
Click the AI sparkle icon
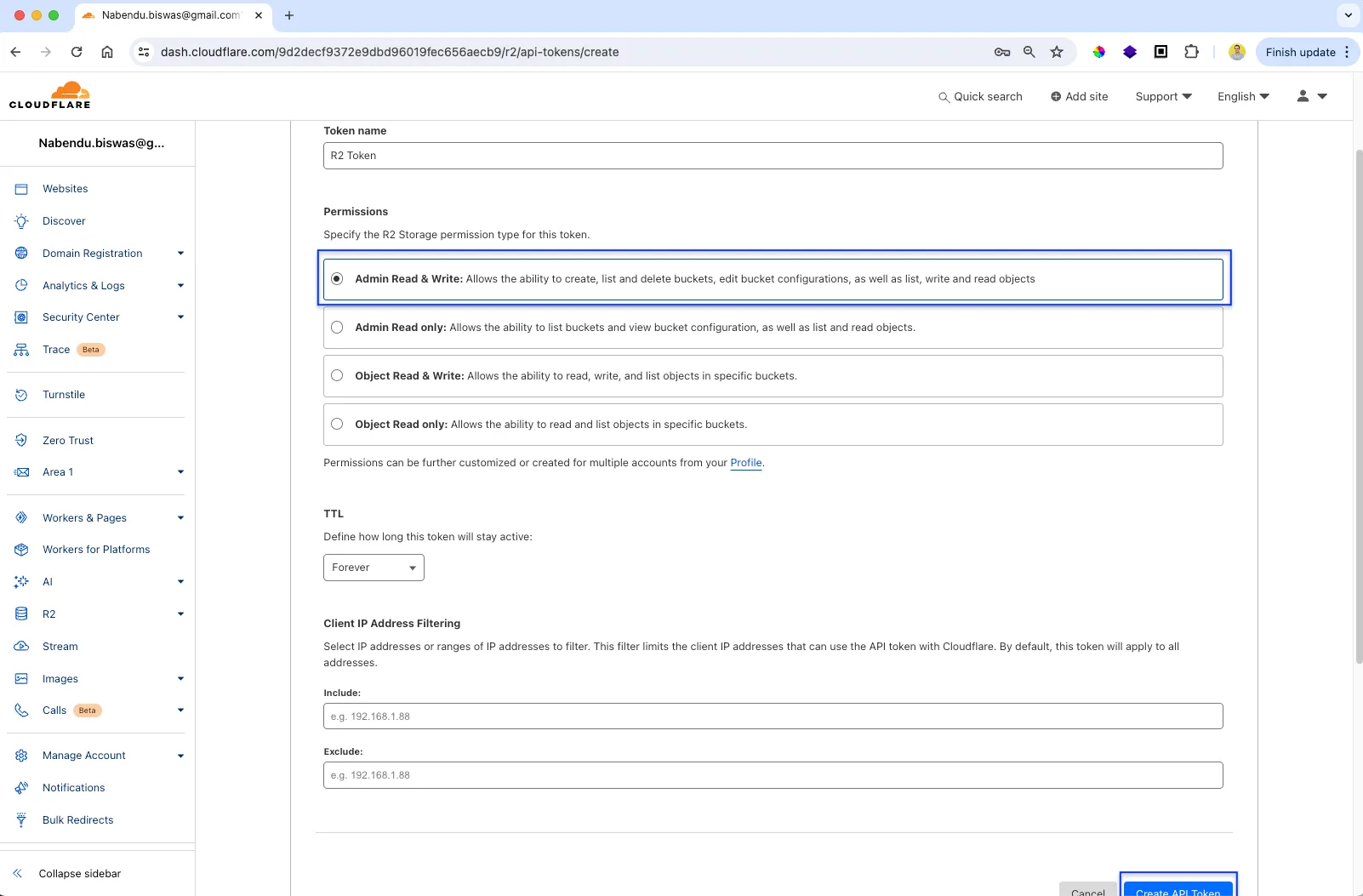click(21, 582)
